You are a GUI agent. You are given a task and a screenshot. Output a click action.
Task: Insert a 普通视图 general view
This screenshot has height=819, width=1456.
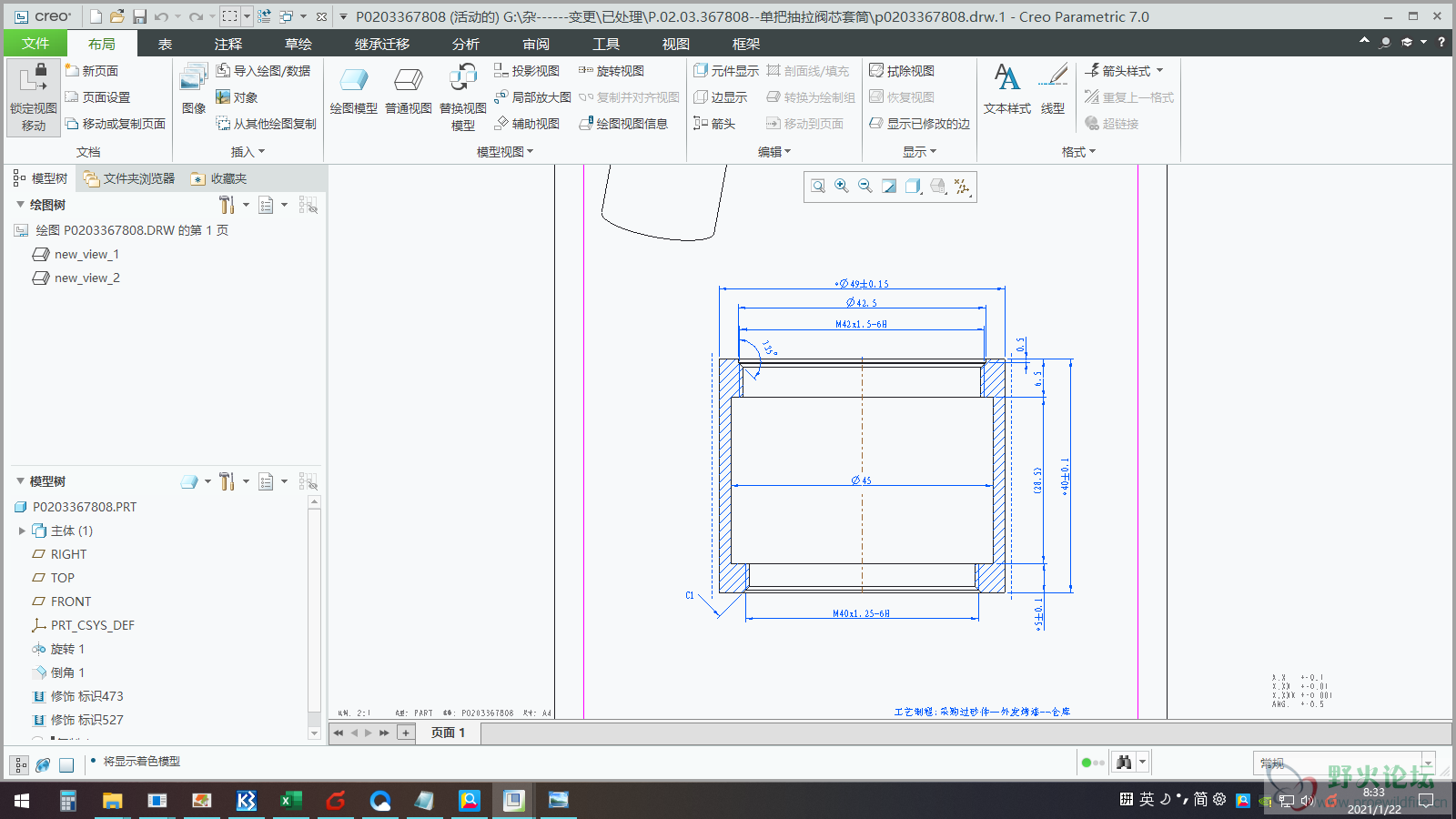click(408, 89)
